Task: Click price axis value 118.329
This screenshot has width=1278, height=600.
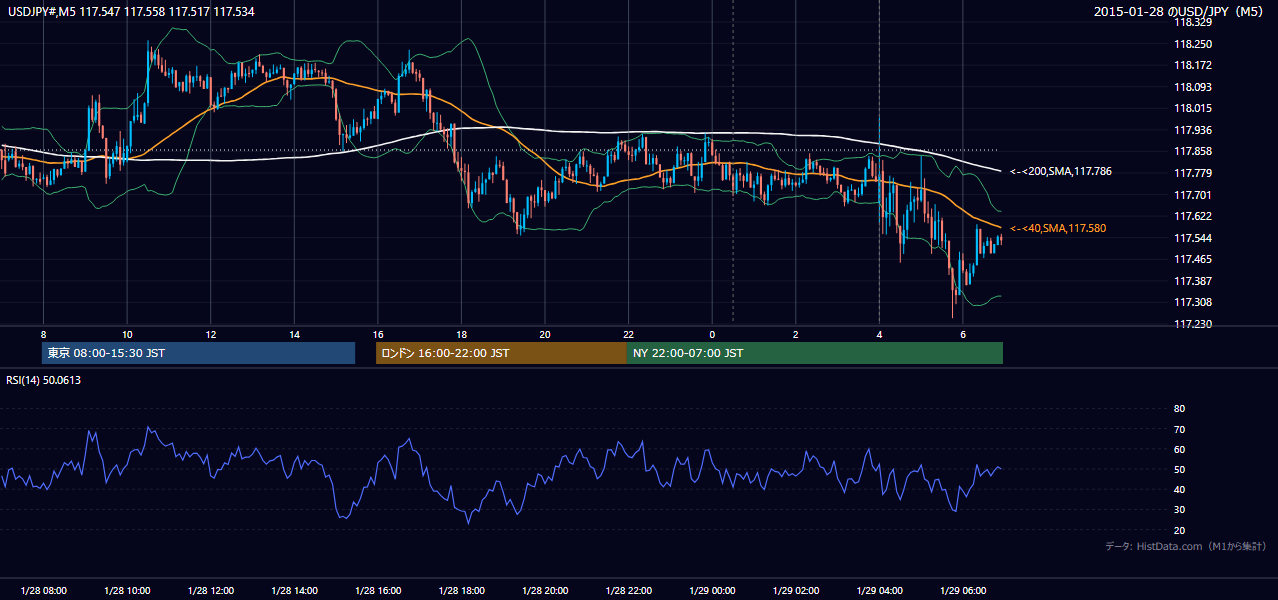Action: [1192, 22]
